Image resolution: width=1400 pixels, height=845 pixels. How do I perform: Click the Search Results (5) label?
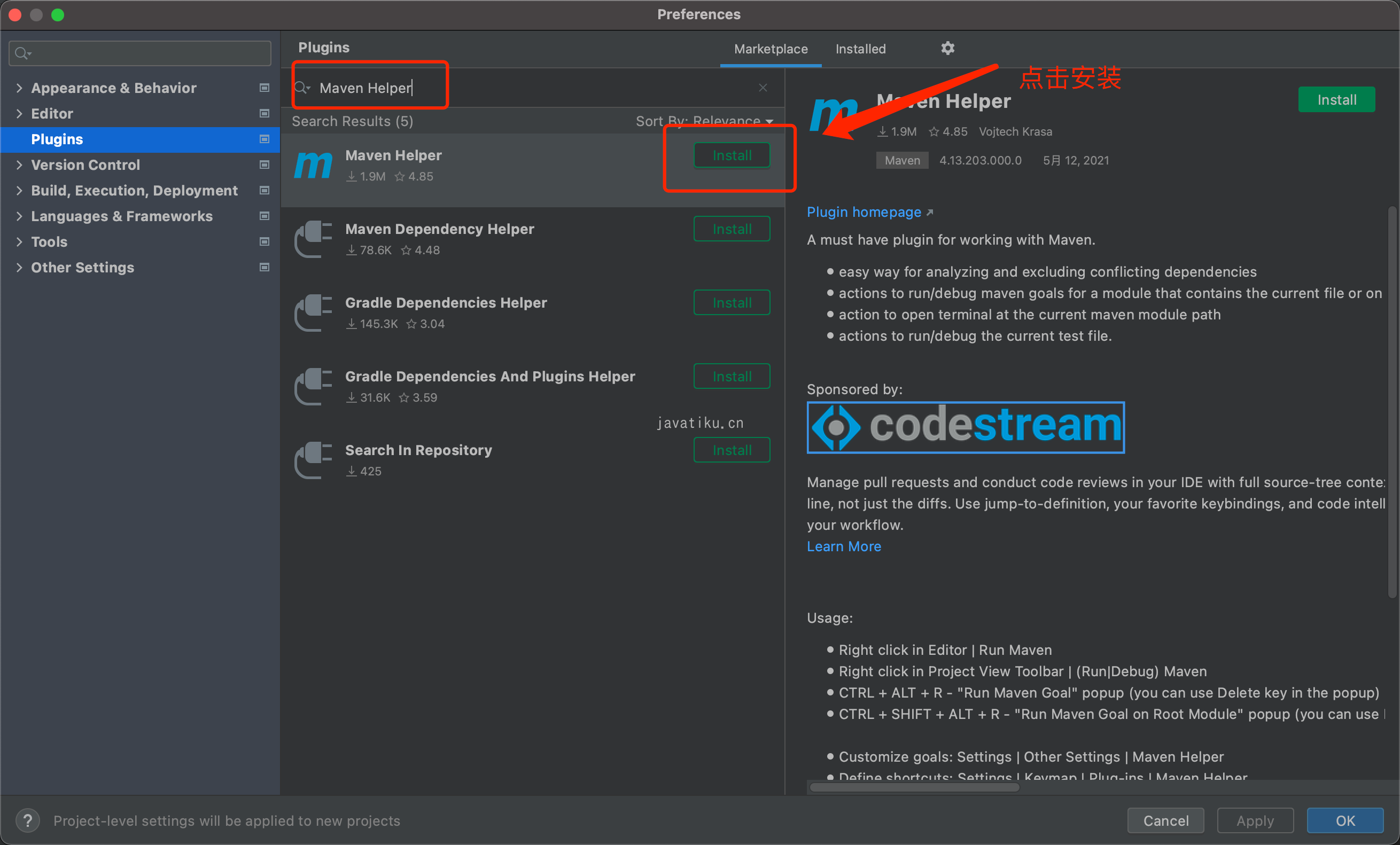352,121
